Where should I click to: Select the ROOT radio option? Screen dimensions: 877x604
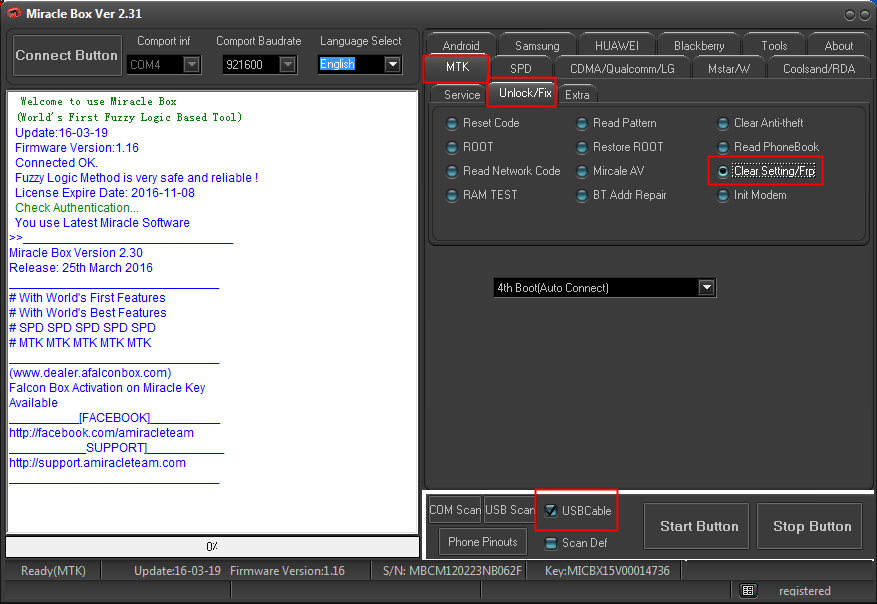coord(470,147)
